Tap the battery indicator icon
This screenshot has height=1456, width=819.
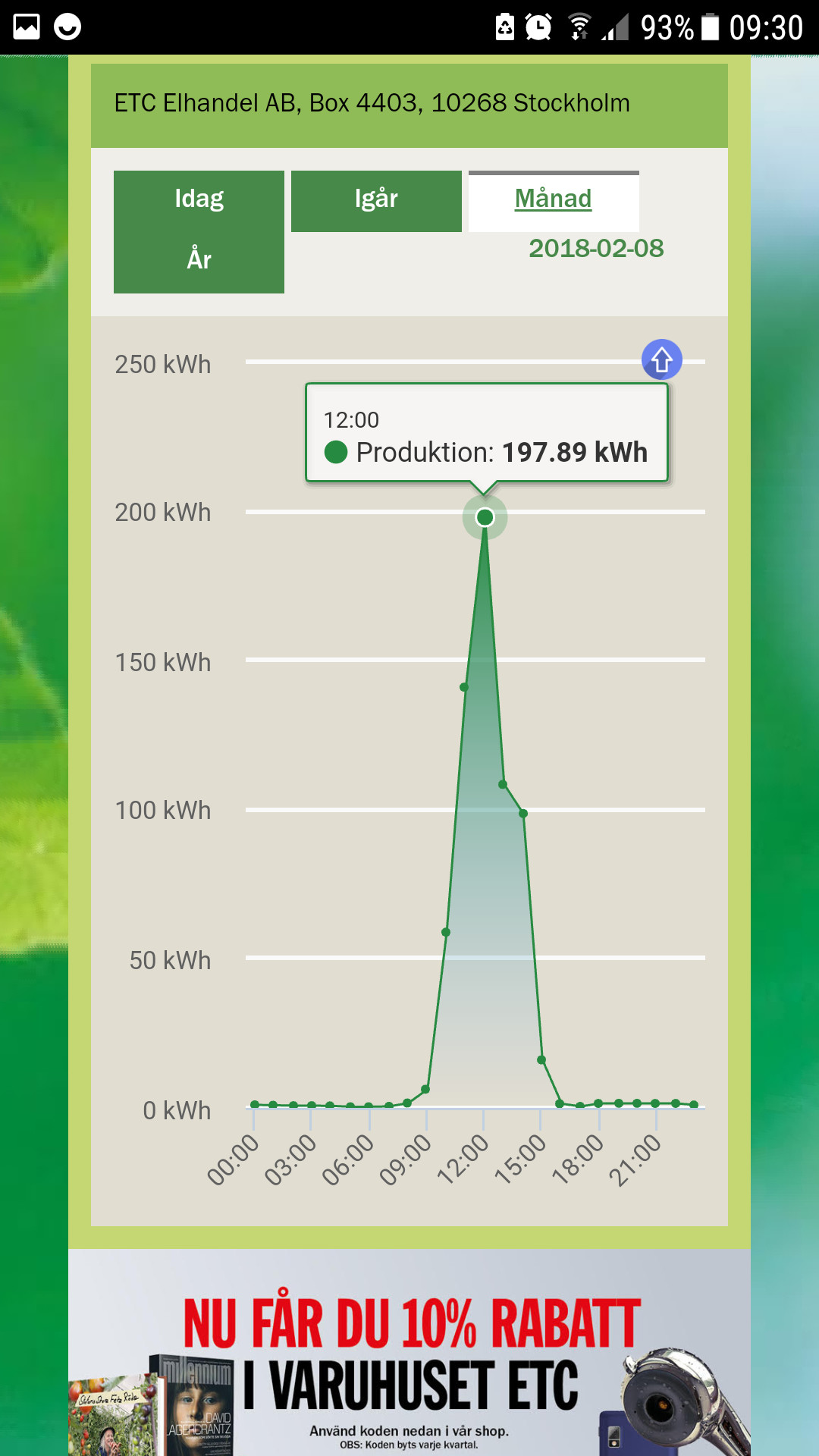pos(710,27)
